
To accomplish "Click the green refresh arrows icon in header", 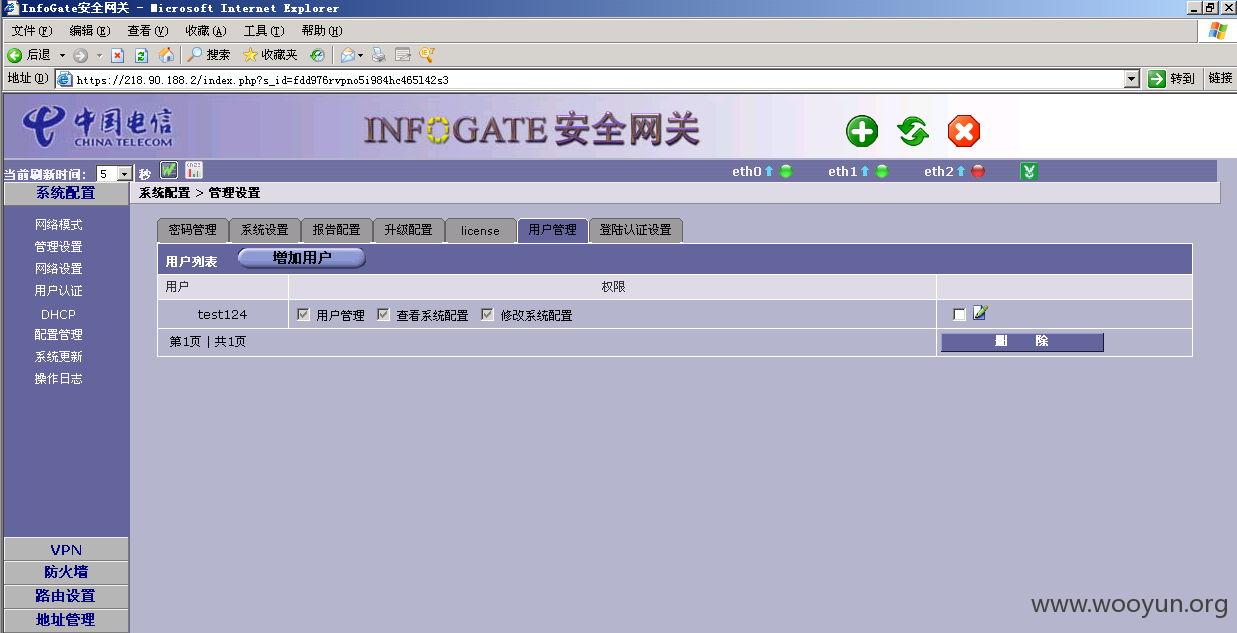I will [912, 131].
